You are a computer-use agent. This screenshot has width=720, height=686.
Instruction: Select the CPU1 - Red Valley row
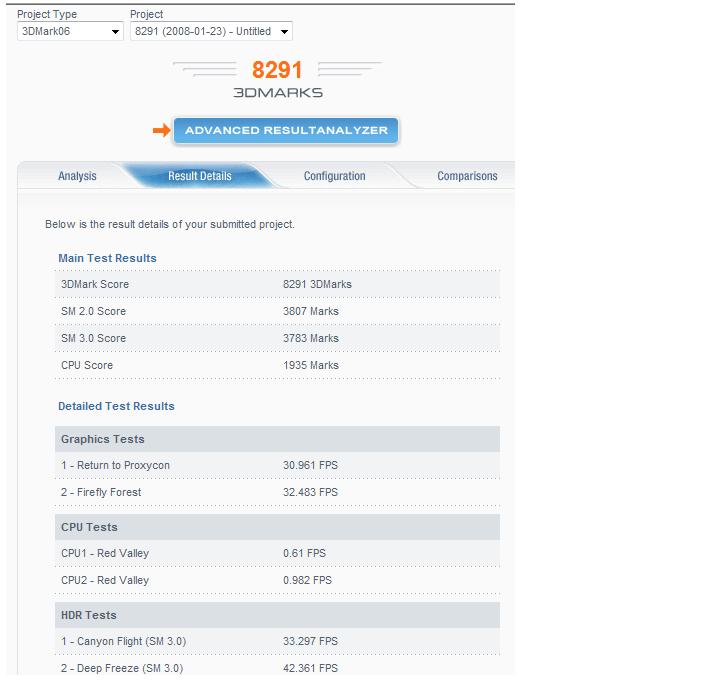point(277,553)
